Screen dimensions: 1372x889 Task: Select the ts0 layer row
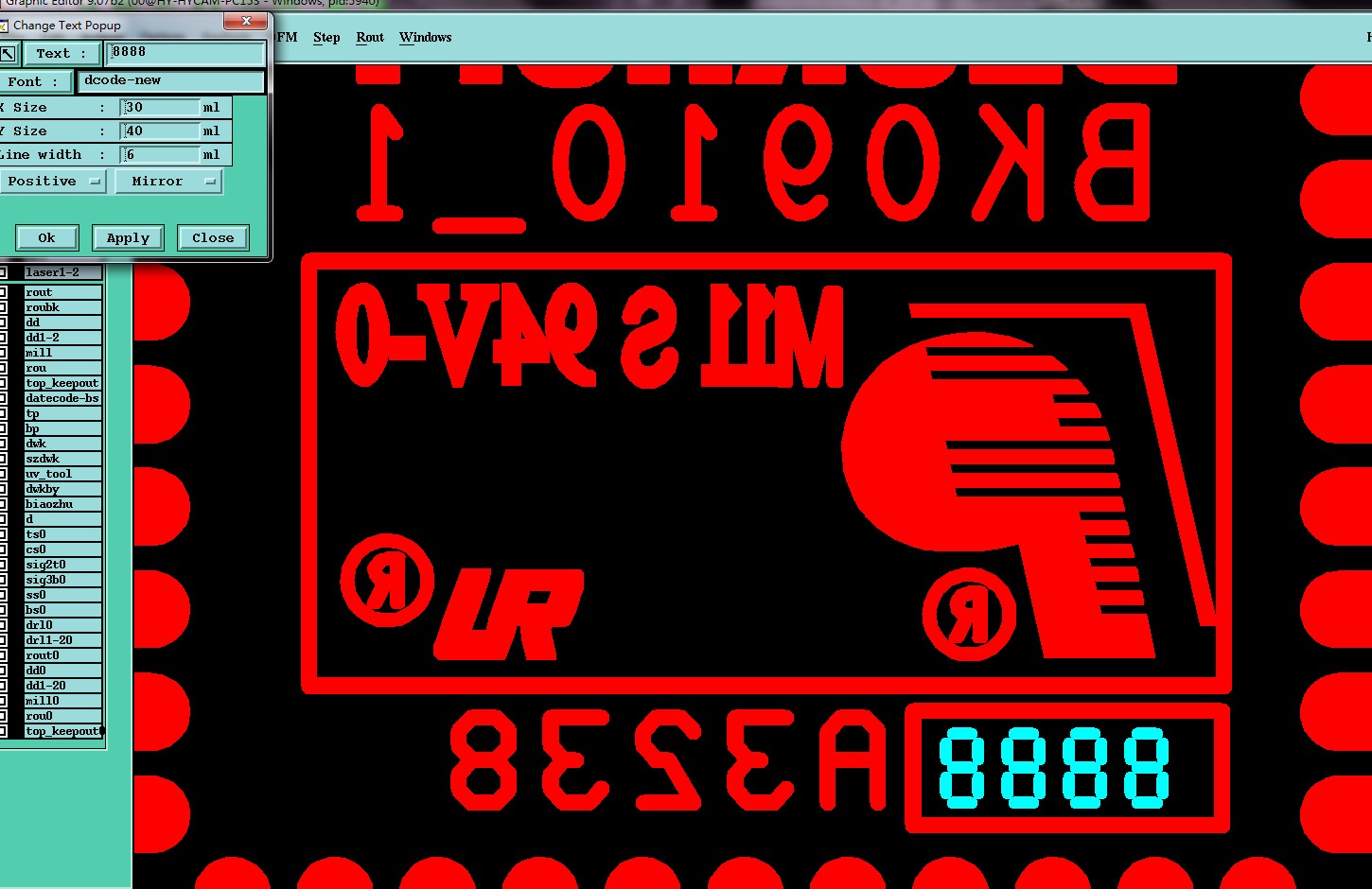coord(62,534)
